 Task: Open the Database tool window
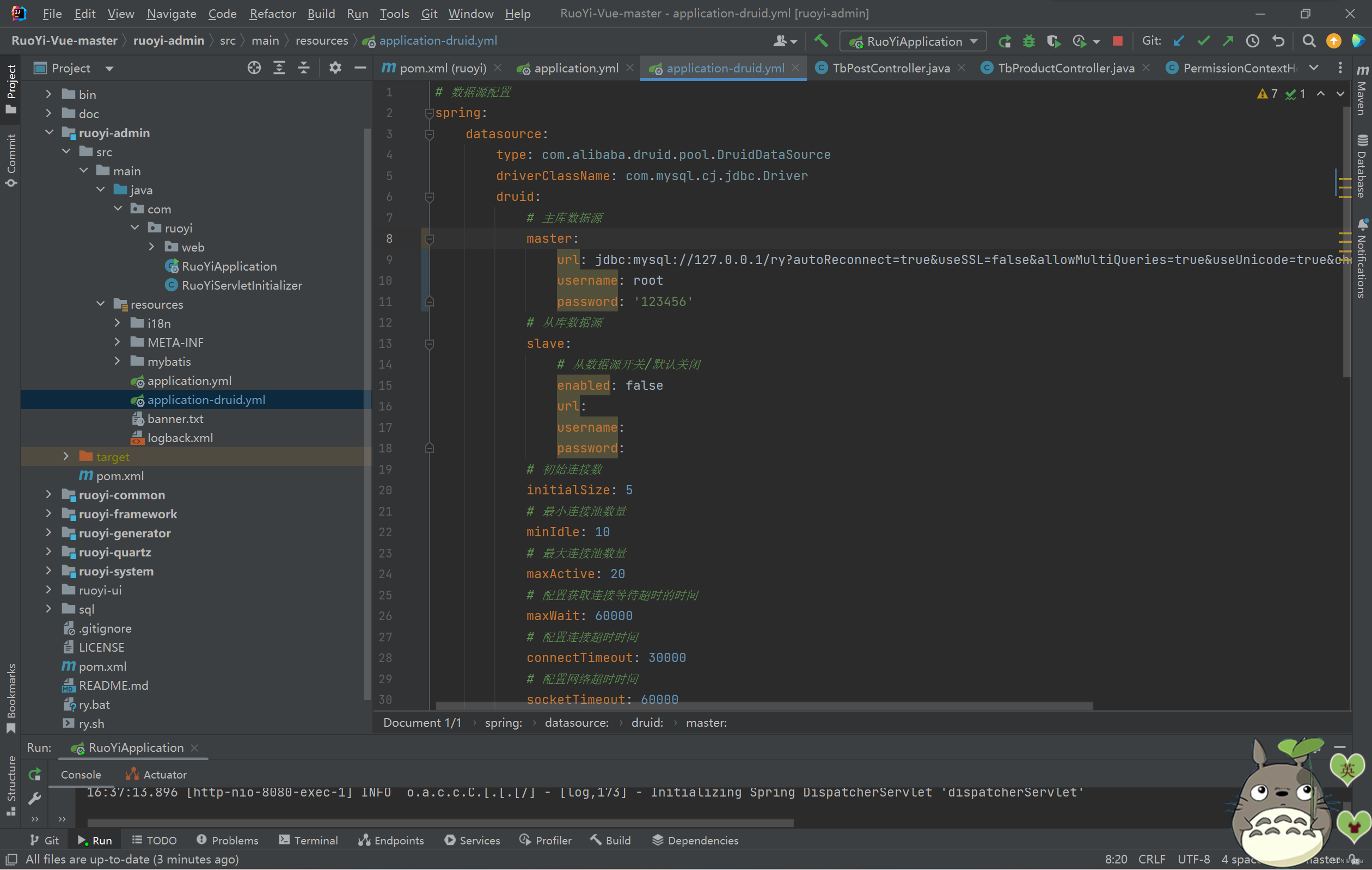pyautogui.click(x=1362, y=167)
